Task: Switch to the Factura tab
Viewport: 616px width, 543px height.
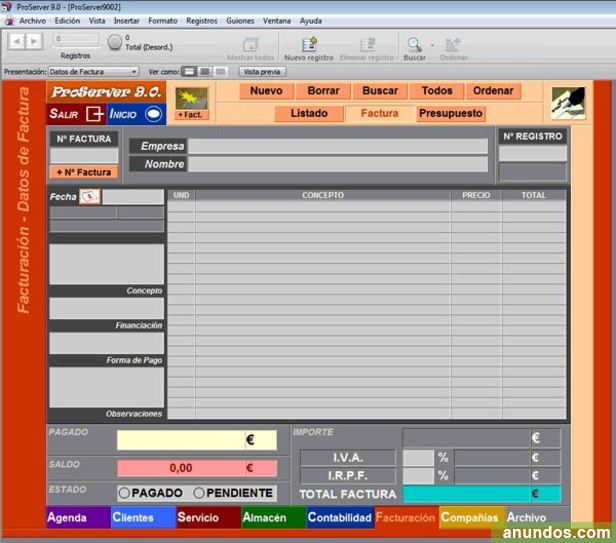Action: click(x=380, y=114)
